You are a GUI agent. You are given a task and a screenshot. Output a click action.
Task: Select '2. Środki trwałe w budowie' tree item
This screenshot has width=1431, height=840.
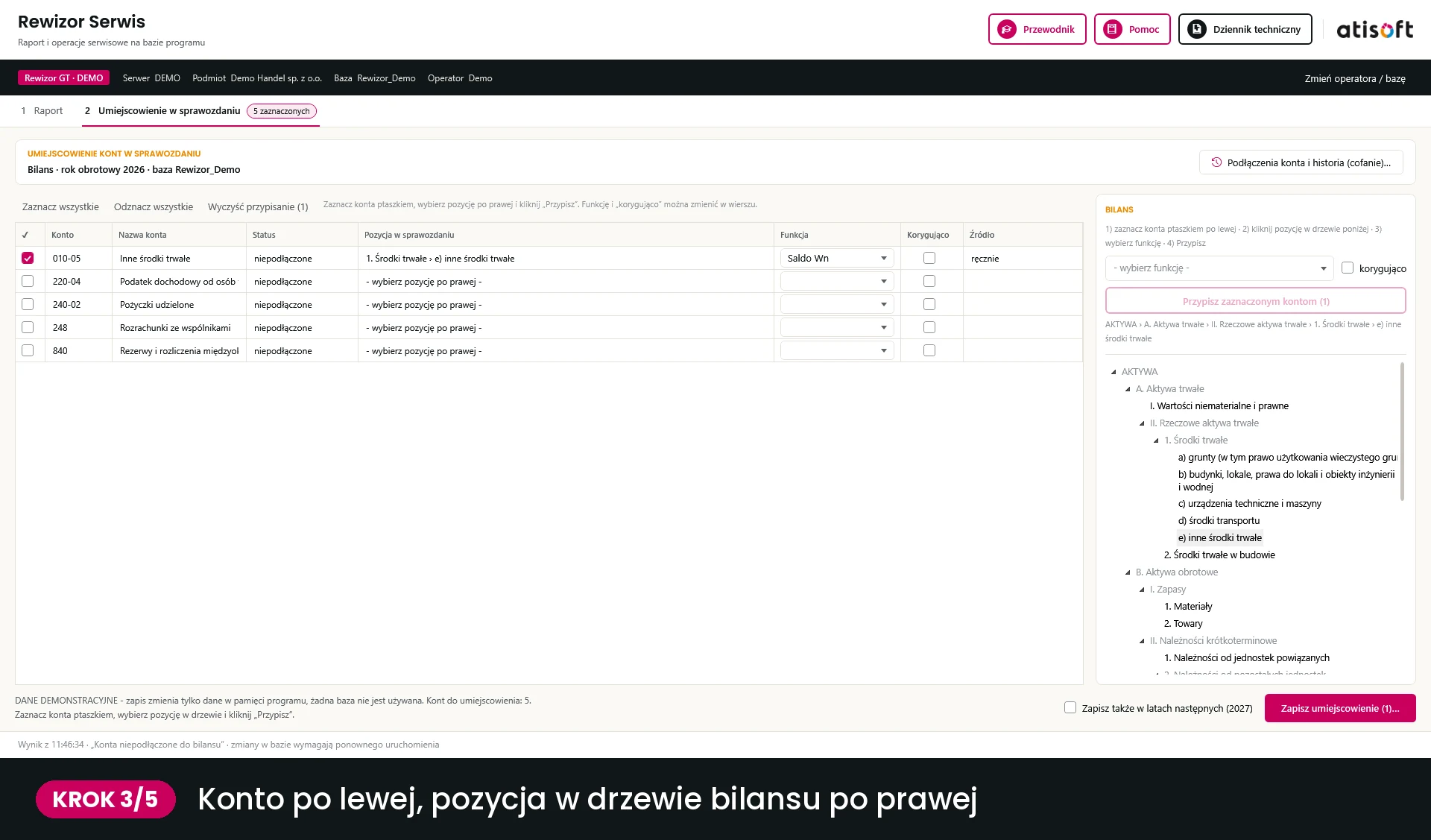pos(1219,555)
